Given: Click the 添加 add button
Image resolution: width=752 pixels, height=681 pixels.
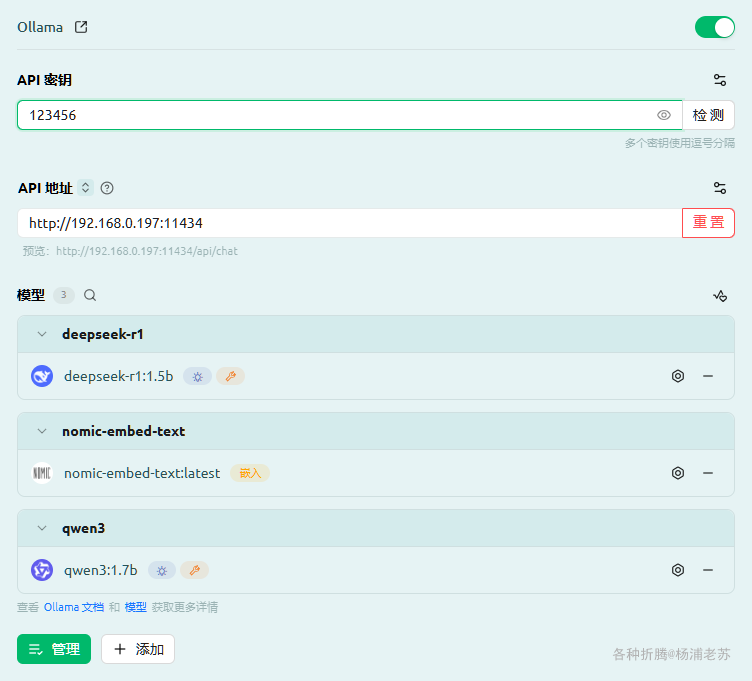Looking at the screenshot, I should pyautogui.click(x=138, y=649).
